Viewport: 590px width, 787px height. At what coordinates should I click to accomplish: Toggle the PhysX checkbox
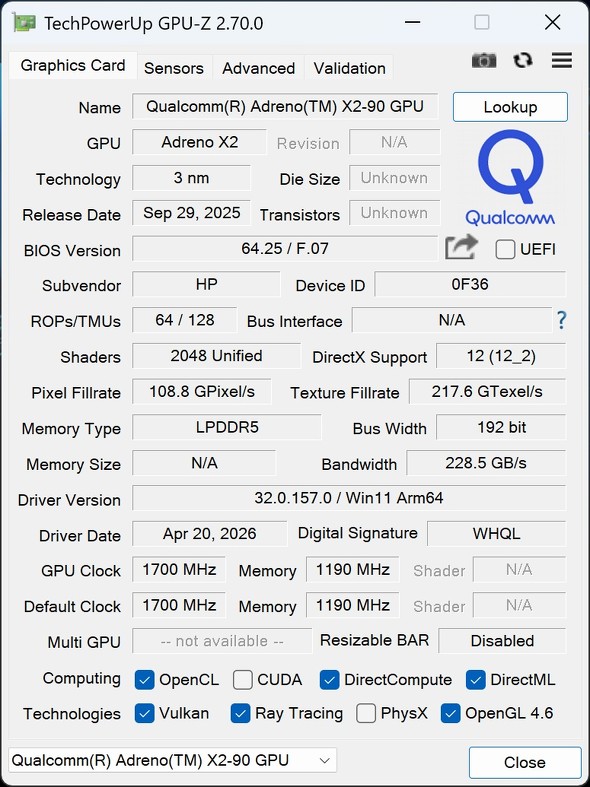(366, 714)
